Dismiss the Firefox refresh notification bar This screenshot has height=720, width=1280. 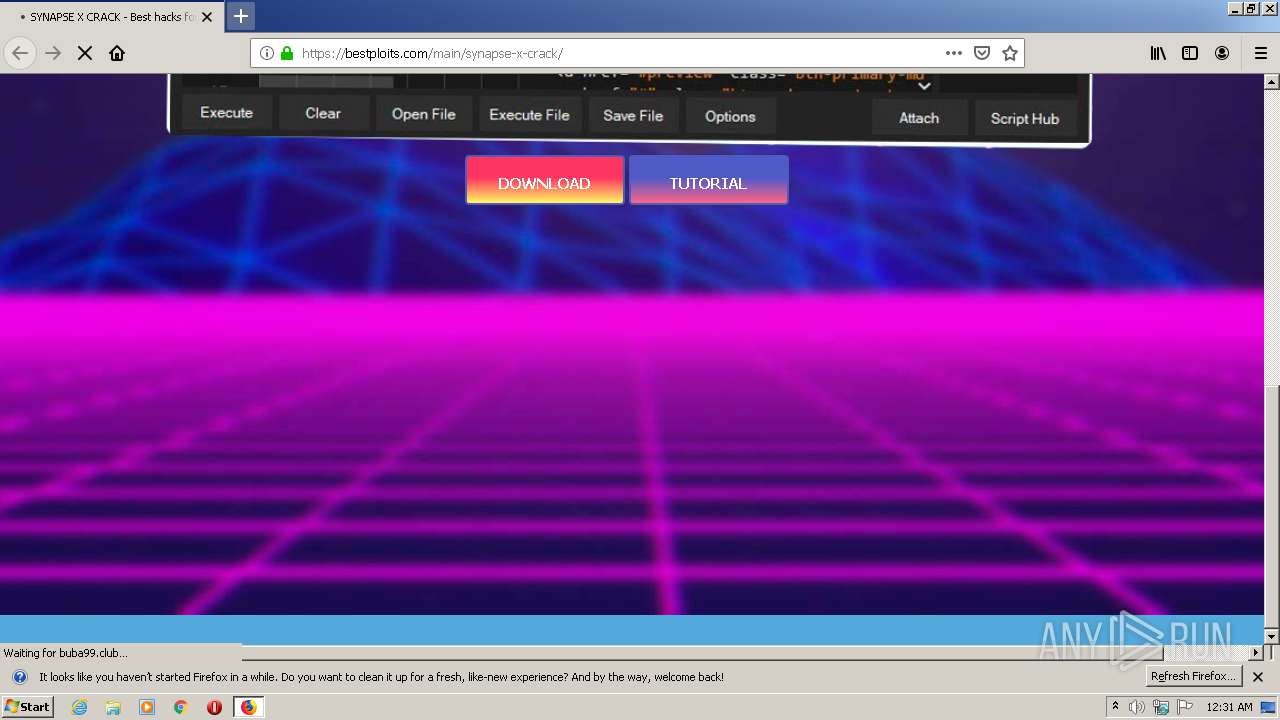pyautogui.click(x=1258, y=677)
